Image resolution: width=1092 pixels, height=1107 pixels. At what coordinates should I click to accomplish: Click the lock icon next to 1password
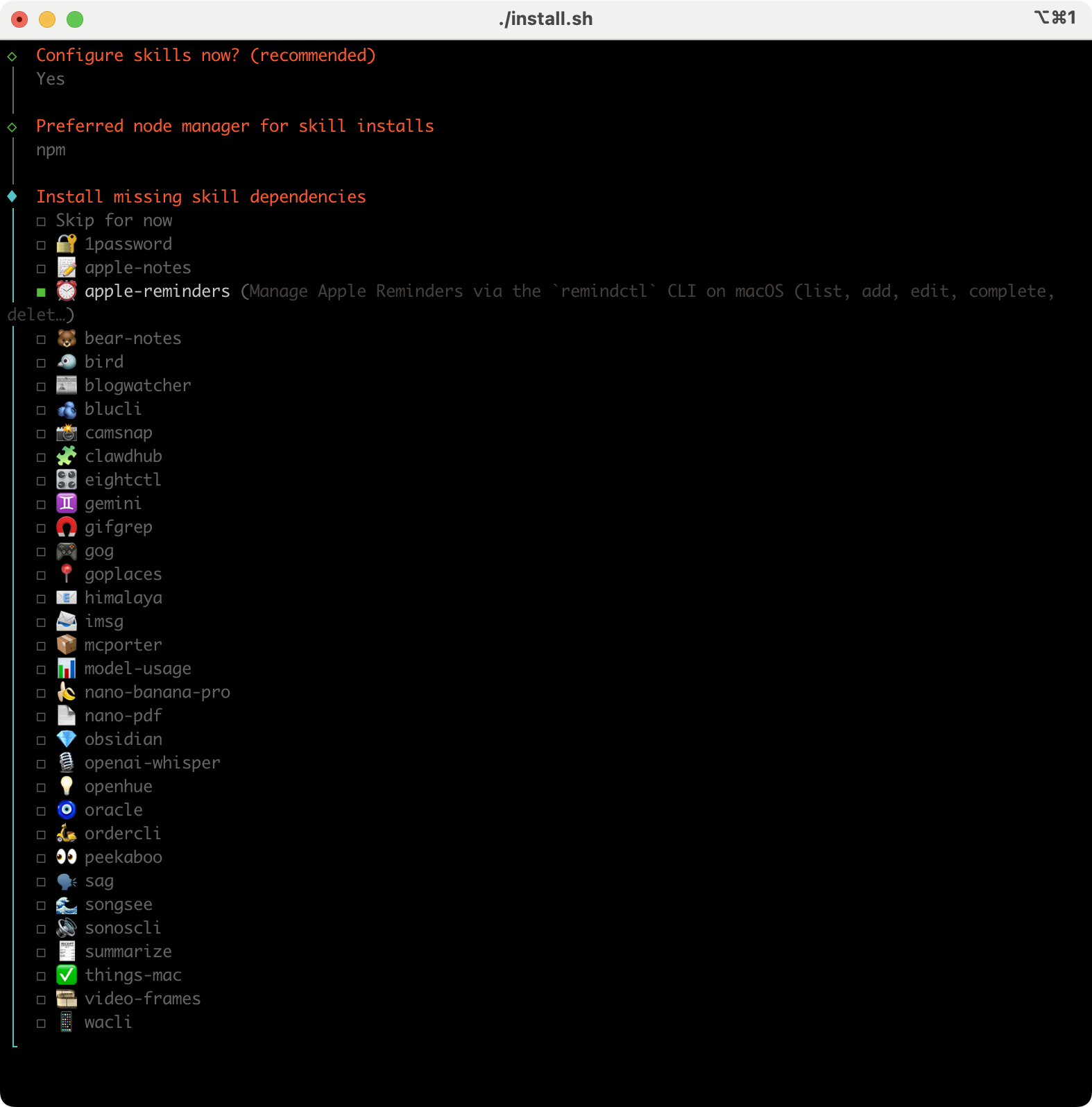pyautogui.click(x=67, y=244)
